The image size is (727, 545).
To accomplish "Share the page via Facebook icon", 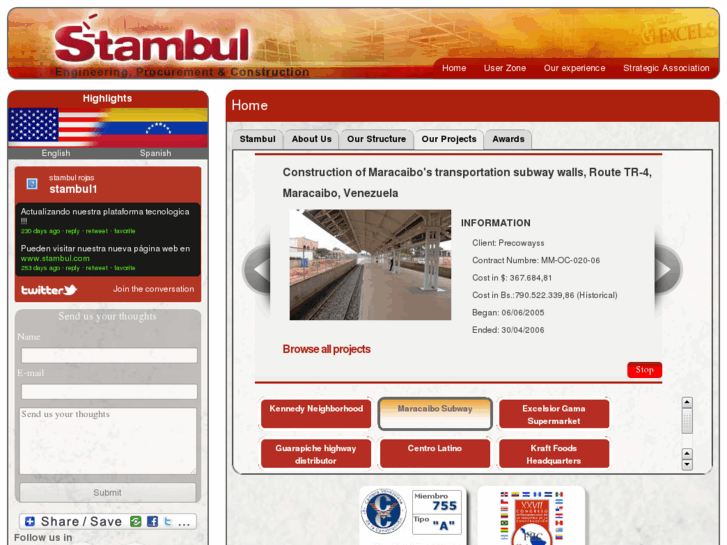I will point(152,521).
